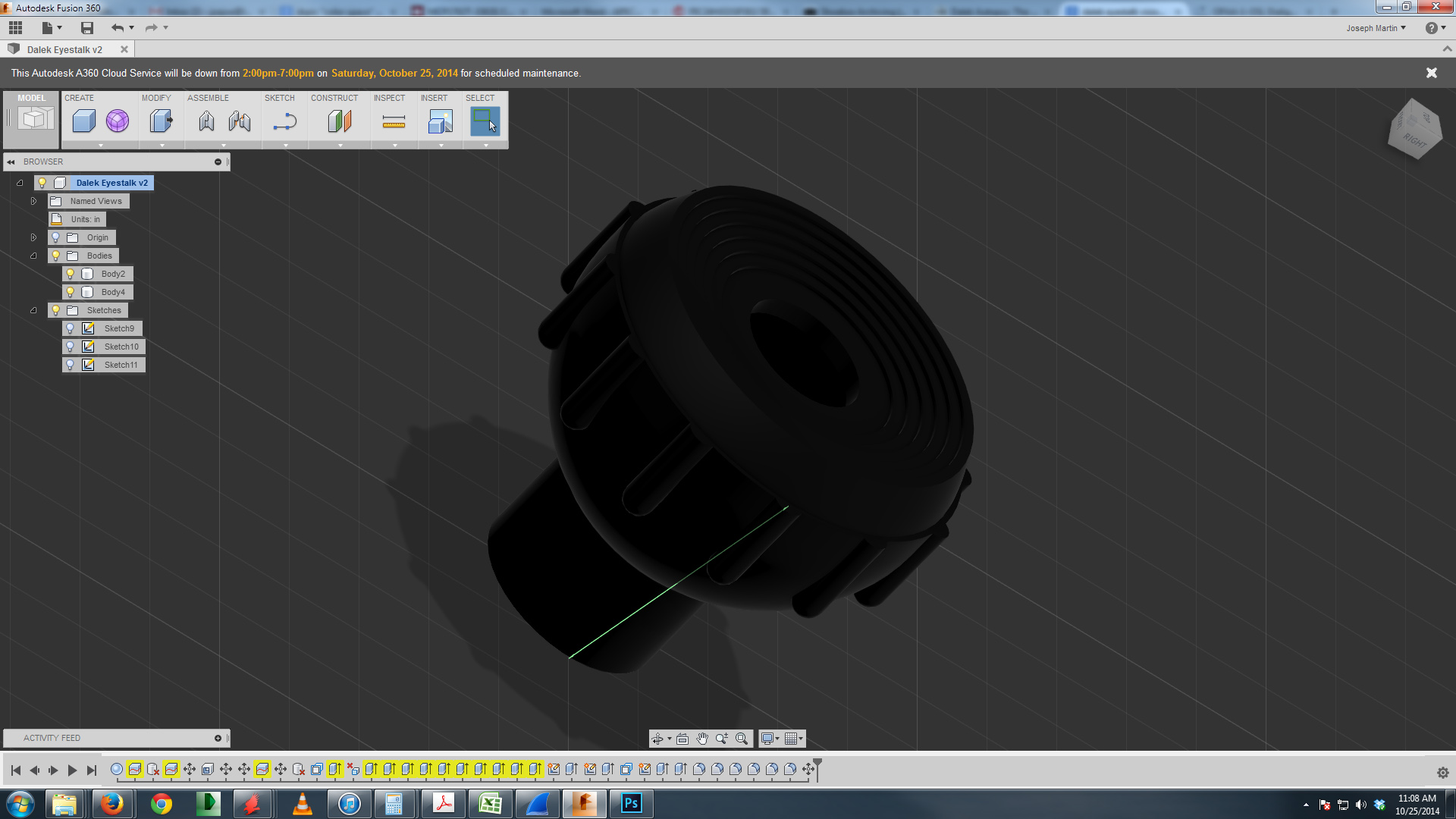Toggle visibility bulb for Bodies folder
The width and height of the screenshot is (1456, 819).
pyautogui.click(x=56, y=256)
